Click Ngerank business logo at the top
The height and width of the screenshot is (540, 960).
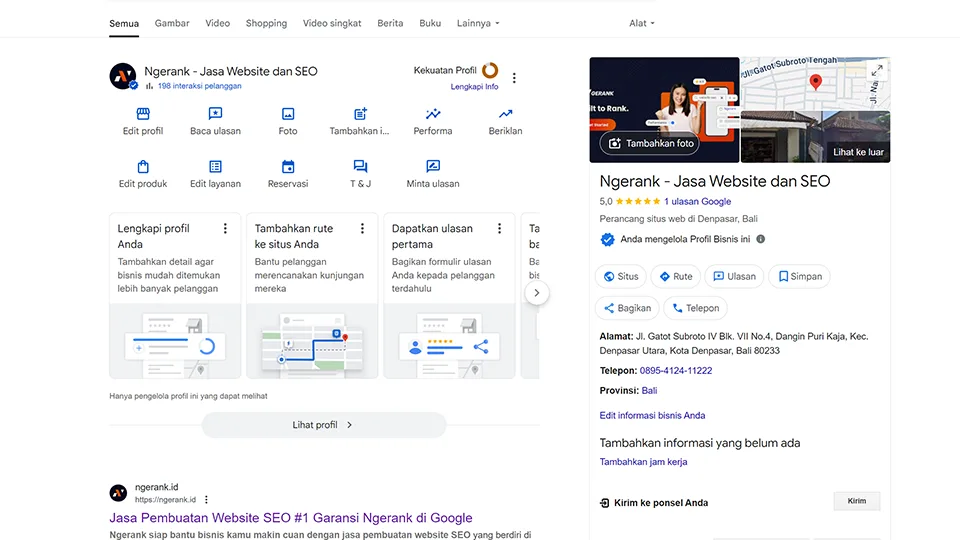(x=123, y=77)
